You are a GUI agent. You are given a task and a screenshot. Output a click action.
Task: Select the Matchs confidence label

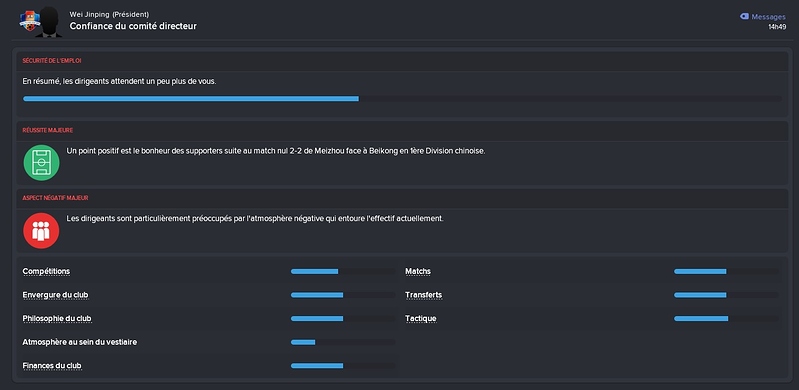pyautogui.click(x=418, y=271)
